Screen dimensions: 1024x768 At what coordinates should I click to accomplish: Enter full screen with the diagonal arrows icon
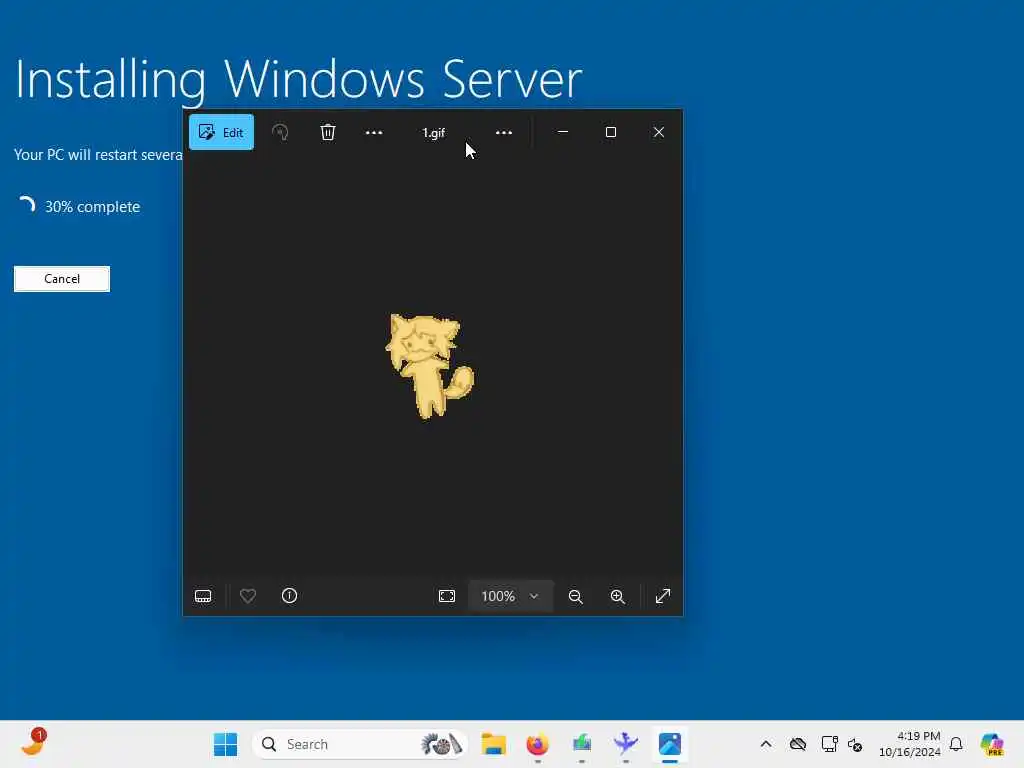pos(663,596)
